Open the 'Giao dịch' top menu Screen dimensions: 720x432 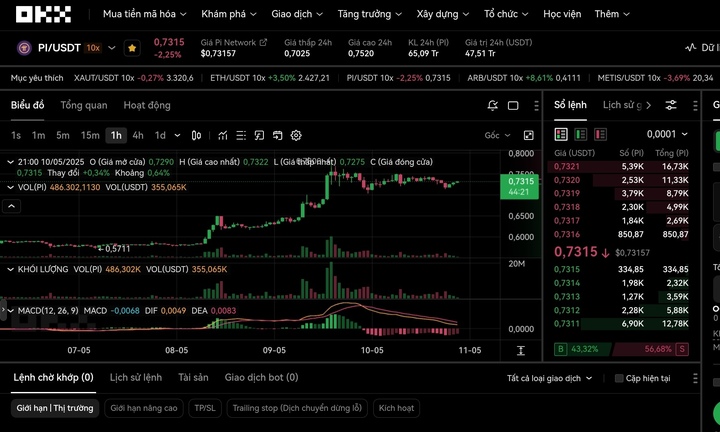click(297, 15)
